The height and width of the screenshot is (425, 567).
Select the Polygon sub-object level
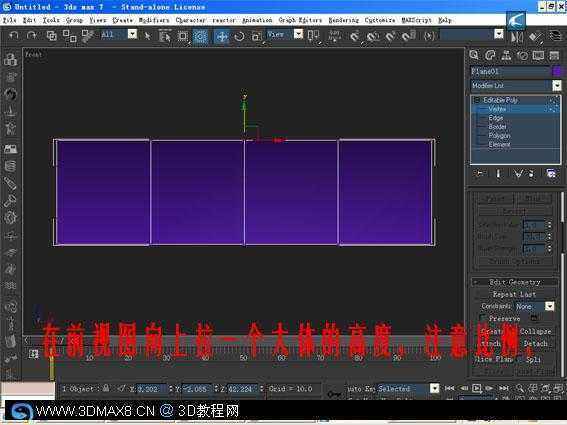[499, 136]
